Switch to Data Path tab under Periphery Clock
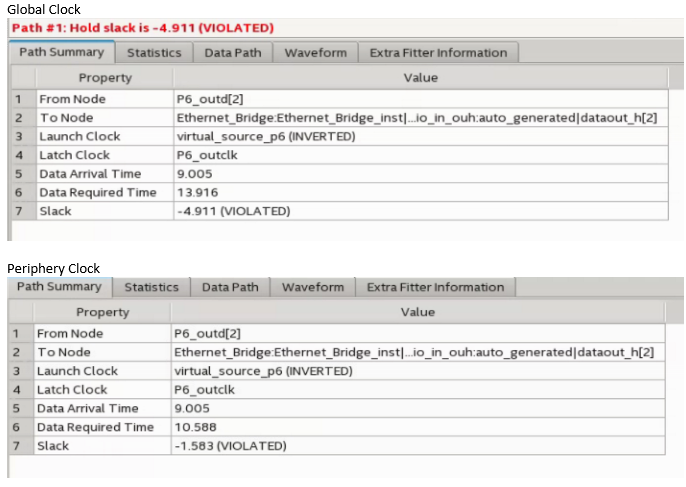This screenshot has height=487, width=686. click(x=230, y=287)
